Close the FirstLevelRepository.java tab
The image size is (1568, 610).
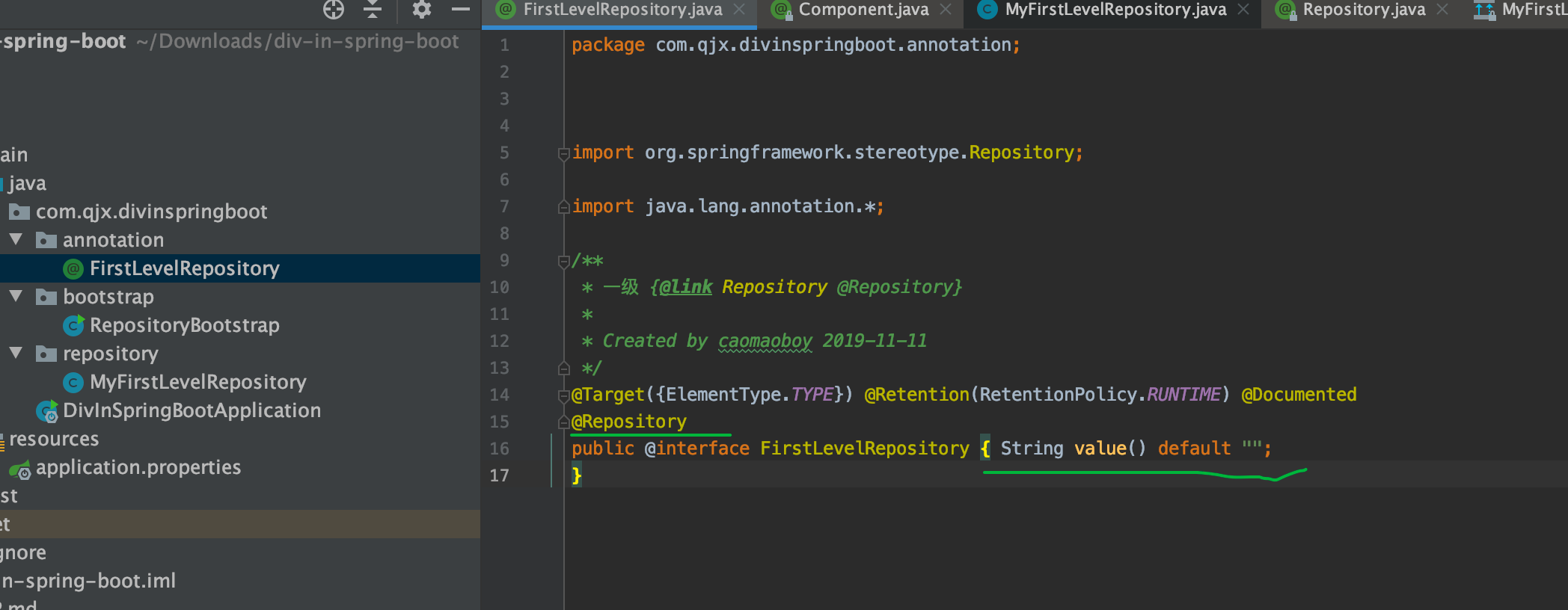pos(739,10)
